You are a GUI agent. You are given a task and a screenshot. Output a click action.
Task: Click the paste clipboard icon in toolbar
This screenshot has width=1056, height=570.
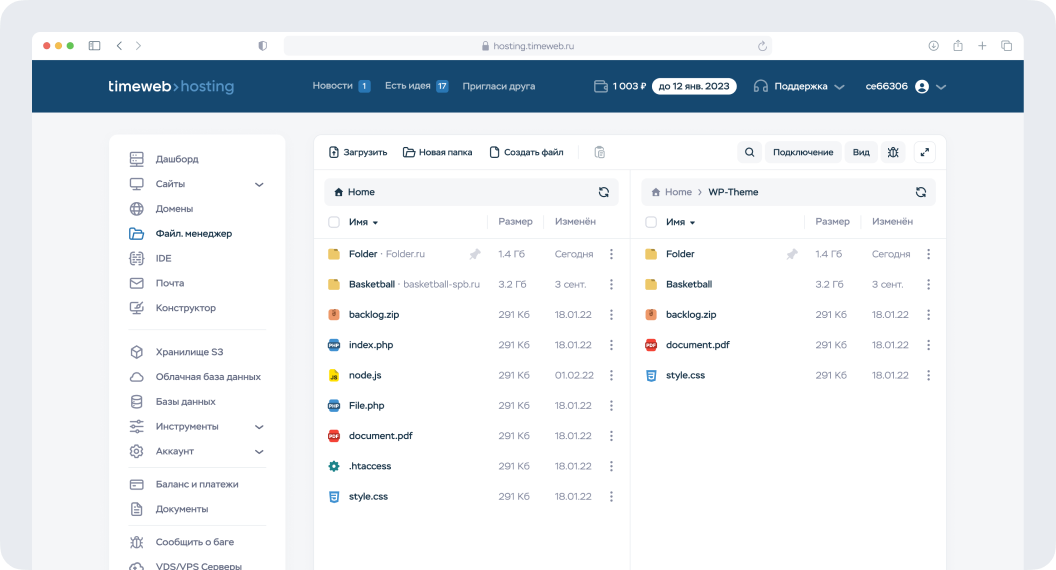click(600, 152)
